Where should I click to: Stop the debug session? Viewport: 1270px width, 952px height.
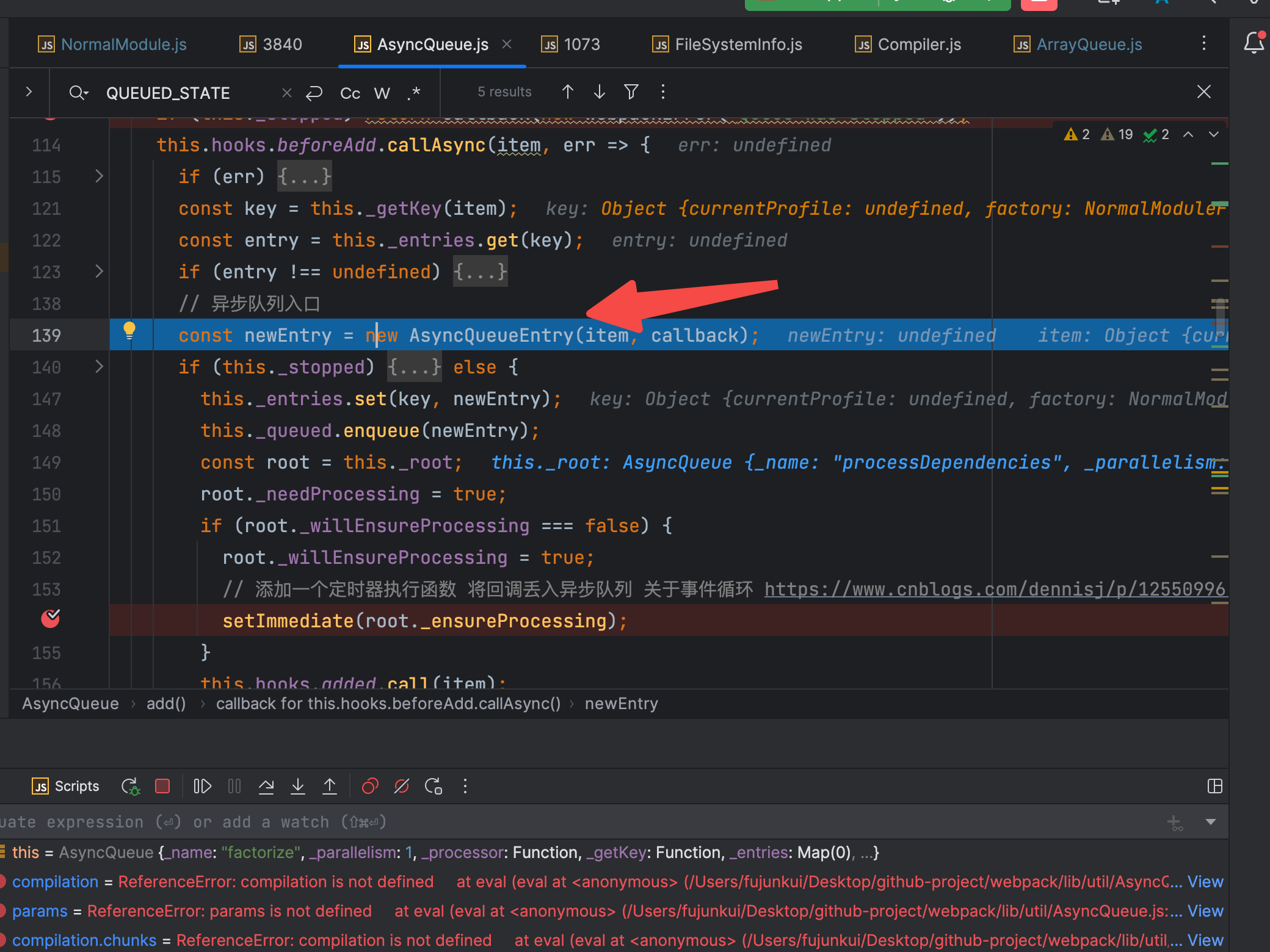(162, 786)
